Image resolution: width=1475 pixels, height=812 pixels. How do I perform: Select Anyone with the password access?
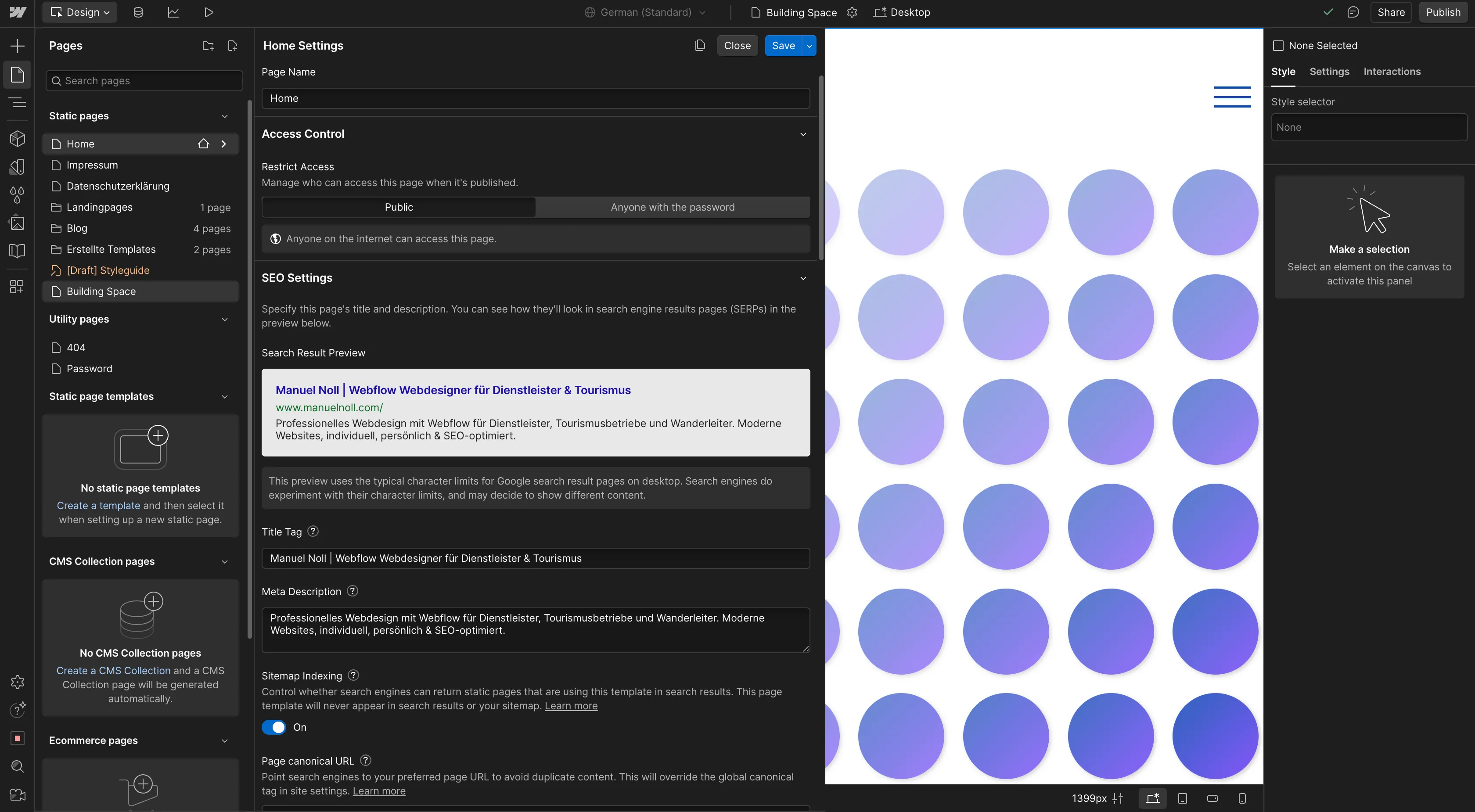pos(672,207)
